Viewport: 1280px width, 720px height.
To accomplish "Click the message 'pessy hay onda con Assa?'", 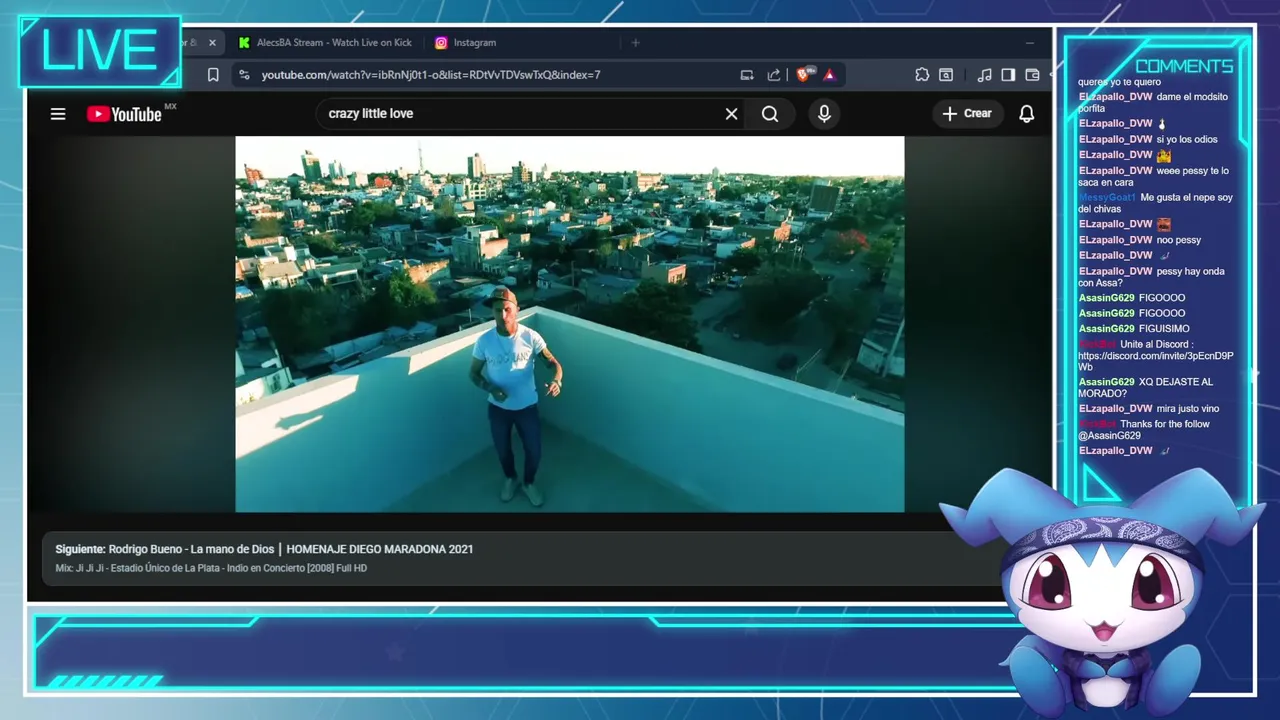I will tap(1151, 277).
